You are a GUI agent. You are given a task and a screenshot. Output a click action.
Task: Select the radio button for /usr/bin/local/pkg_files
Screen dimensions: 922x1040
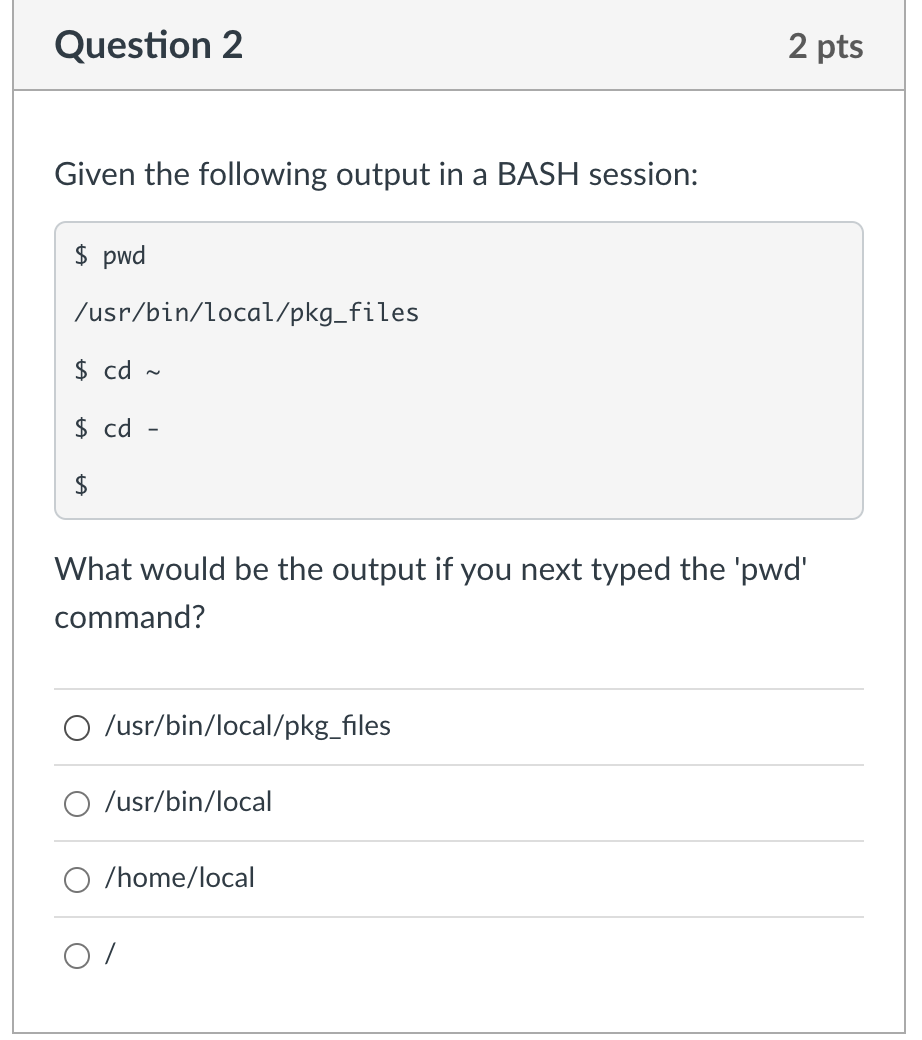[x=77, y=728]
